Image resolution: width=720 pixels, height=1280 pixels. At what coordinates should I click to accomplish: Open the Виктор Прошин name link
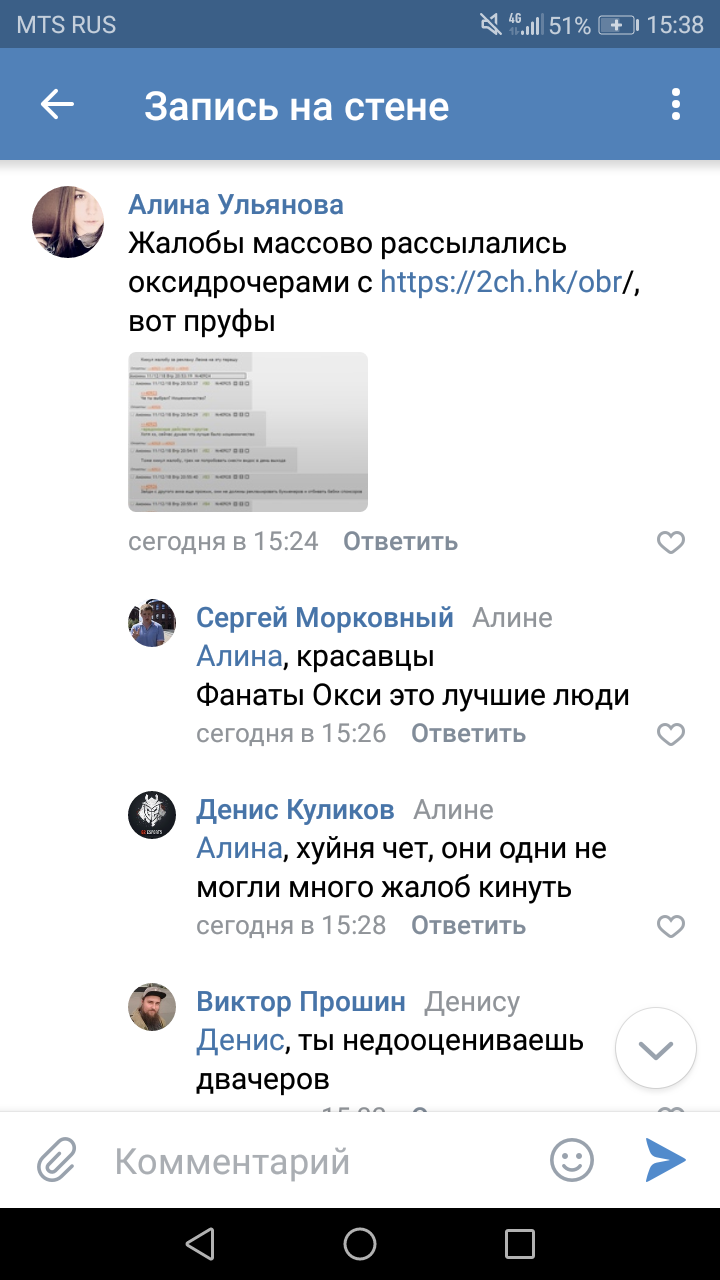click(x=301, y=1001)
